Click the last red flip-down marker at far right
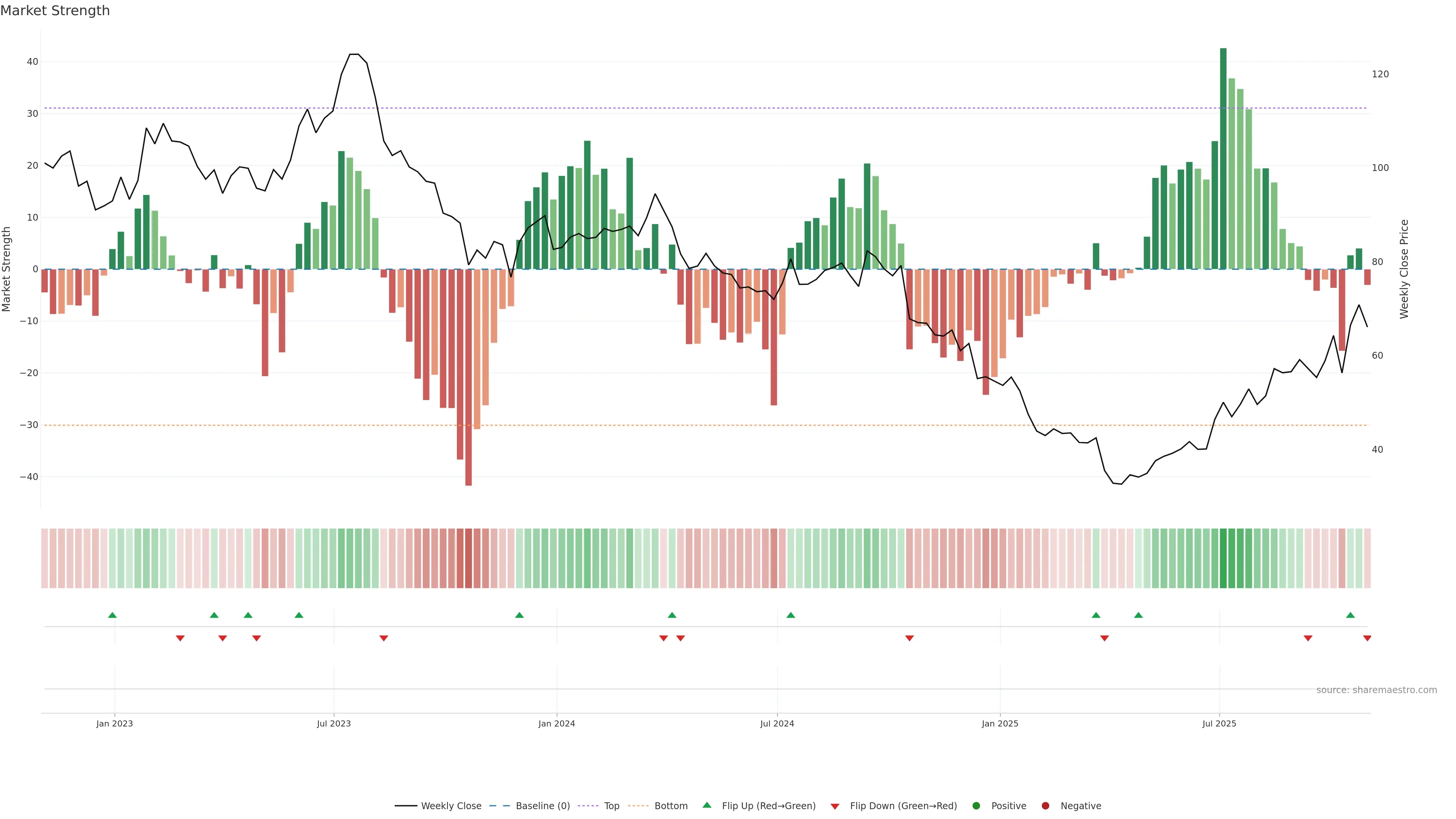Image resolution: width=1456 pixels, height=819 pixels. coord(1367,638)
